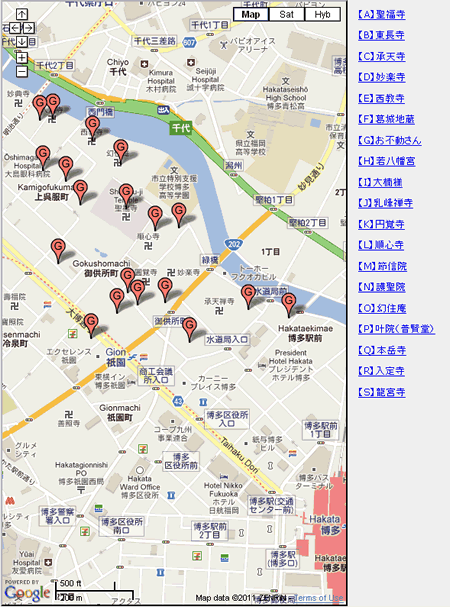
Task: Open link 【M】節信院
Action: point(382,266)
